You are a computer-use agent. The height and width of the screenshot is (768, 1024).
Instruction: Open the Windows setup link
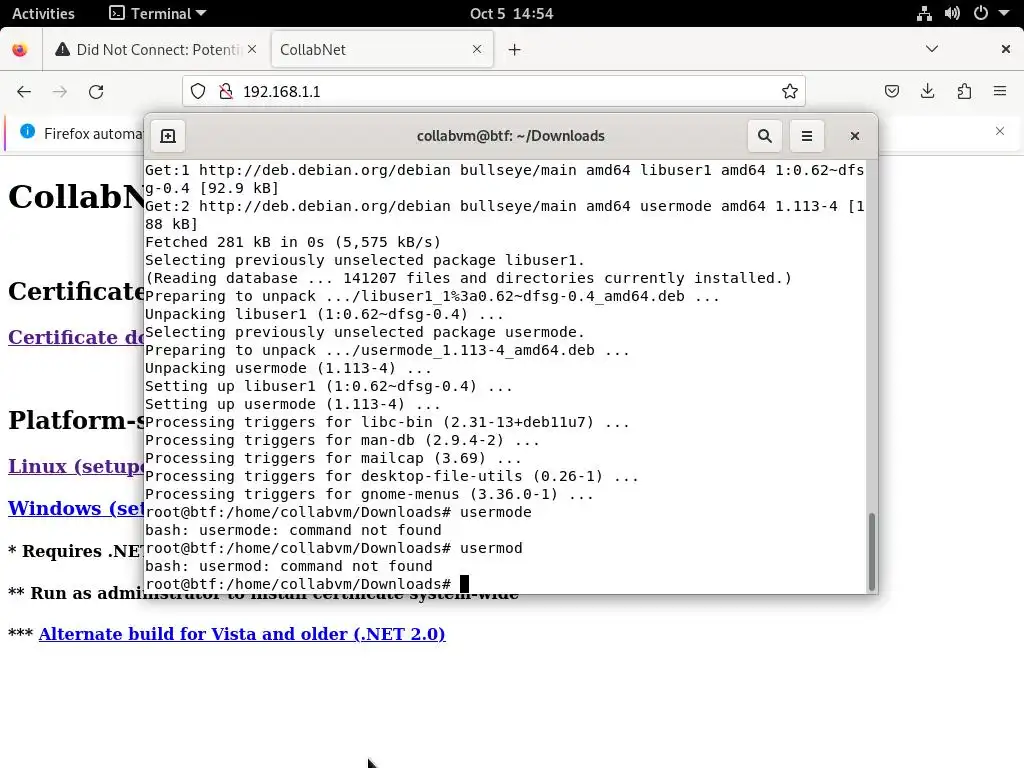(x=76, y=508)
